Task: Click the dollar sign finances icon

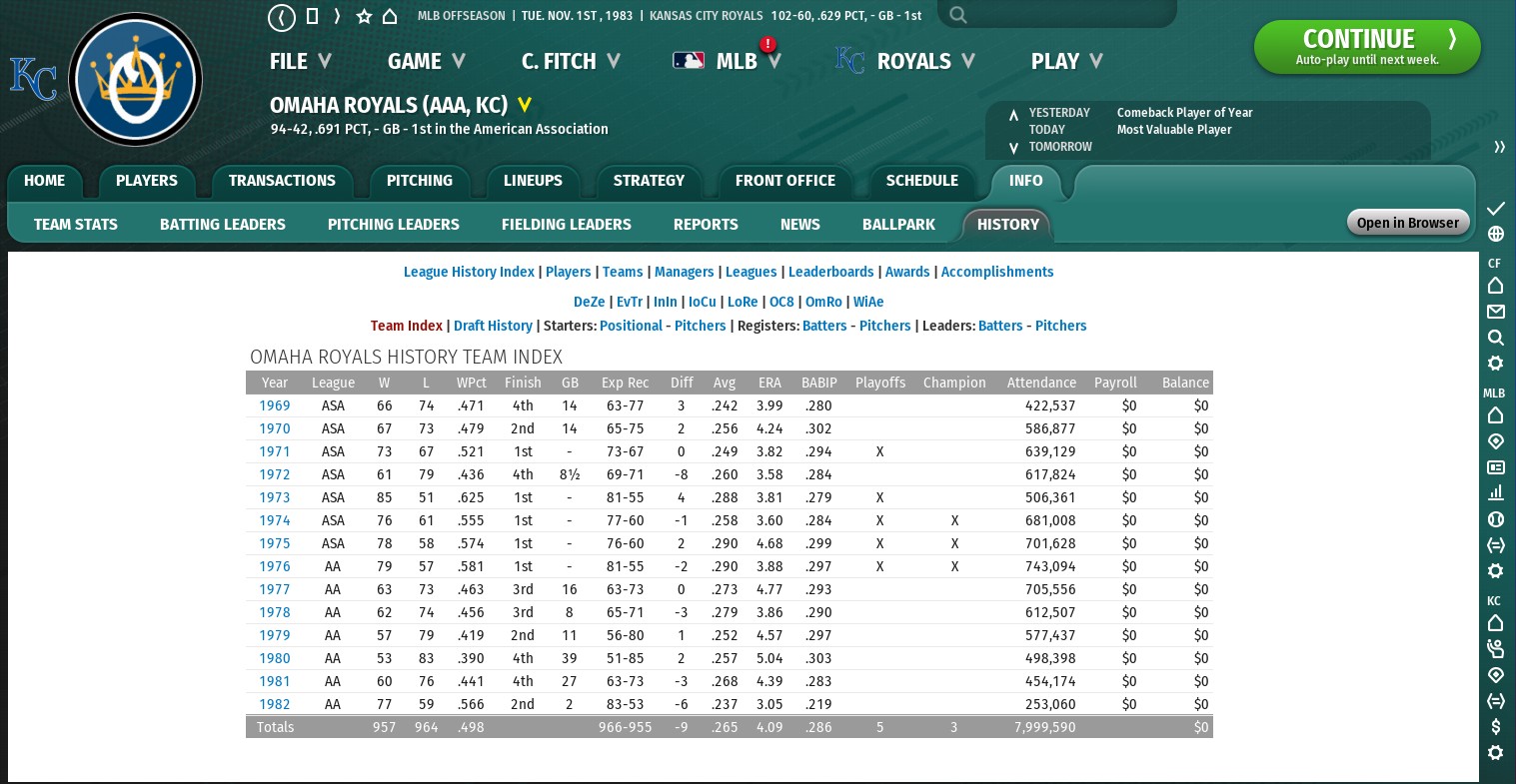Action: (x=1495, y=727)
